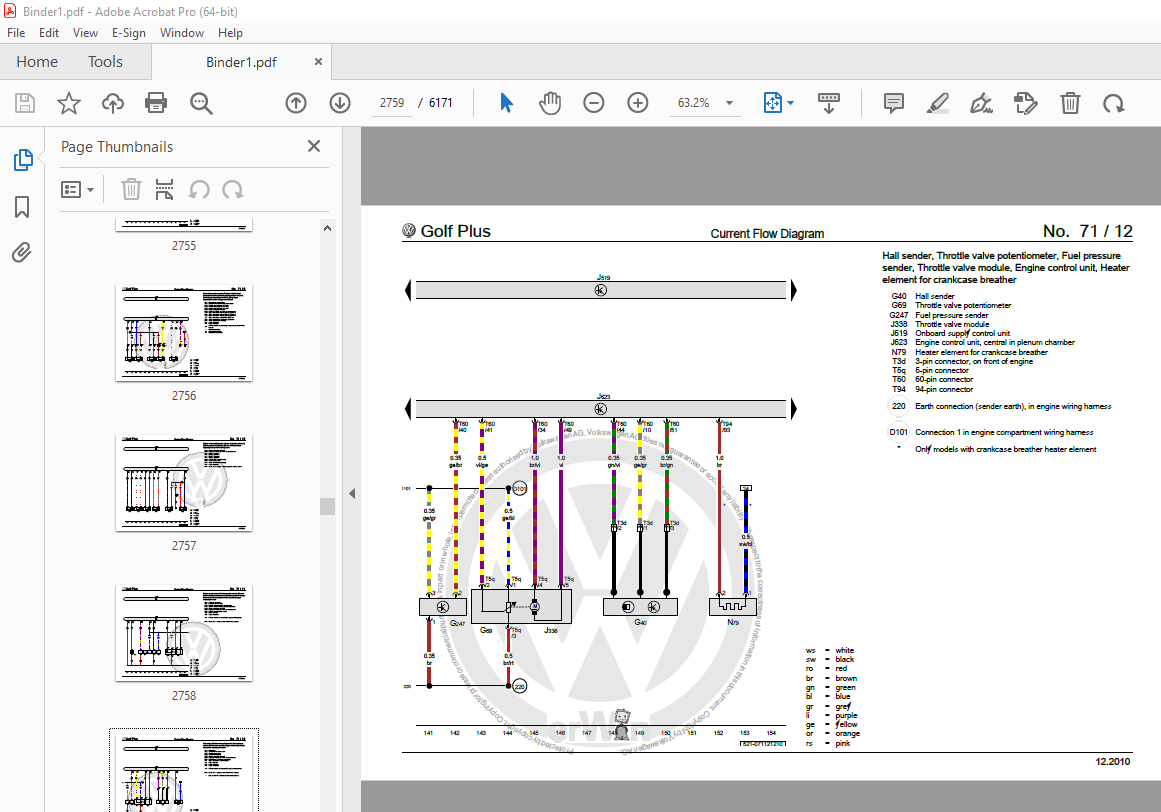This screenshot has width=1161, height=812.
Task: Choose the selection arrow tool
Action: (506, 103)
